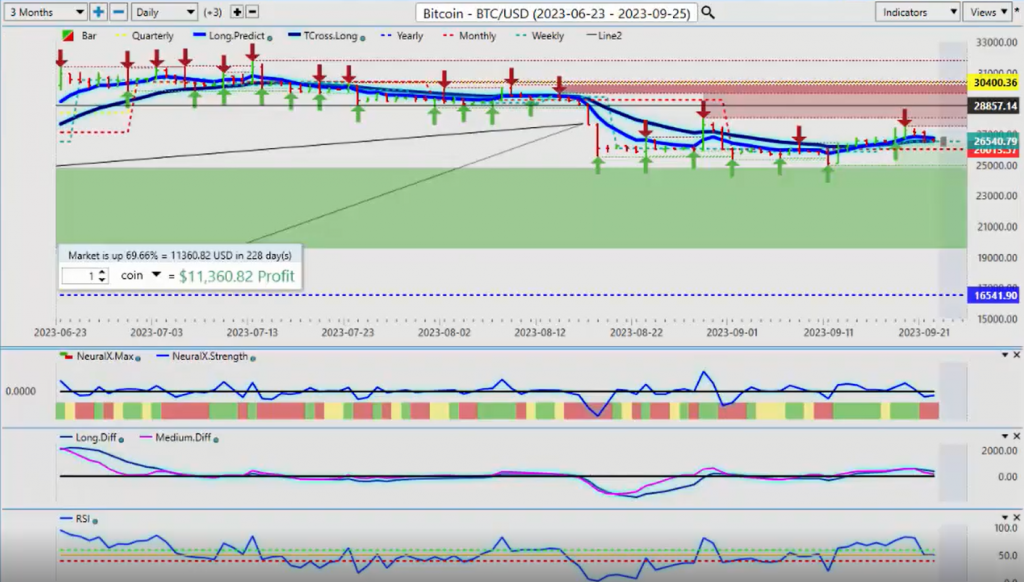Click the settings dot next to RSI
Viewport: 1024px width, 582px height.
pos(95,521)
